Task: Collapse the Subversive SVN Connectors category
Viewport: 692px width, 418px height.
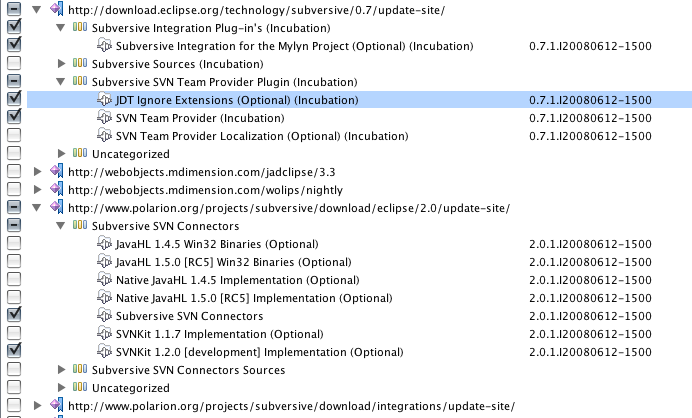Action: [x=60, y=226]
